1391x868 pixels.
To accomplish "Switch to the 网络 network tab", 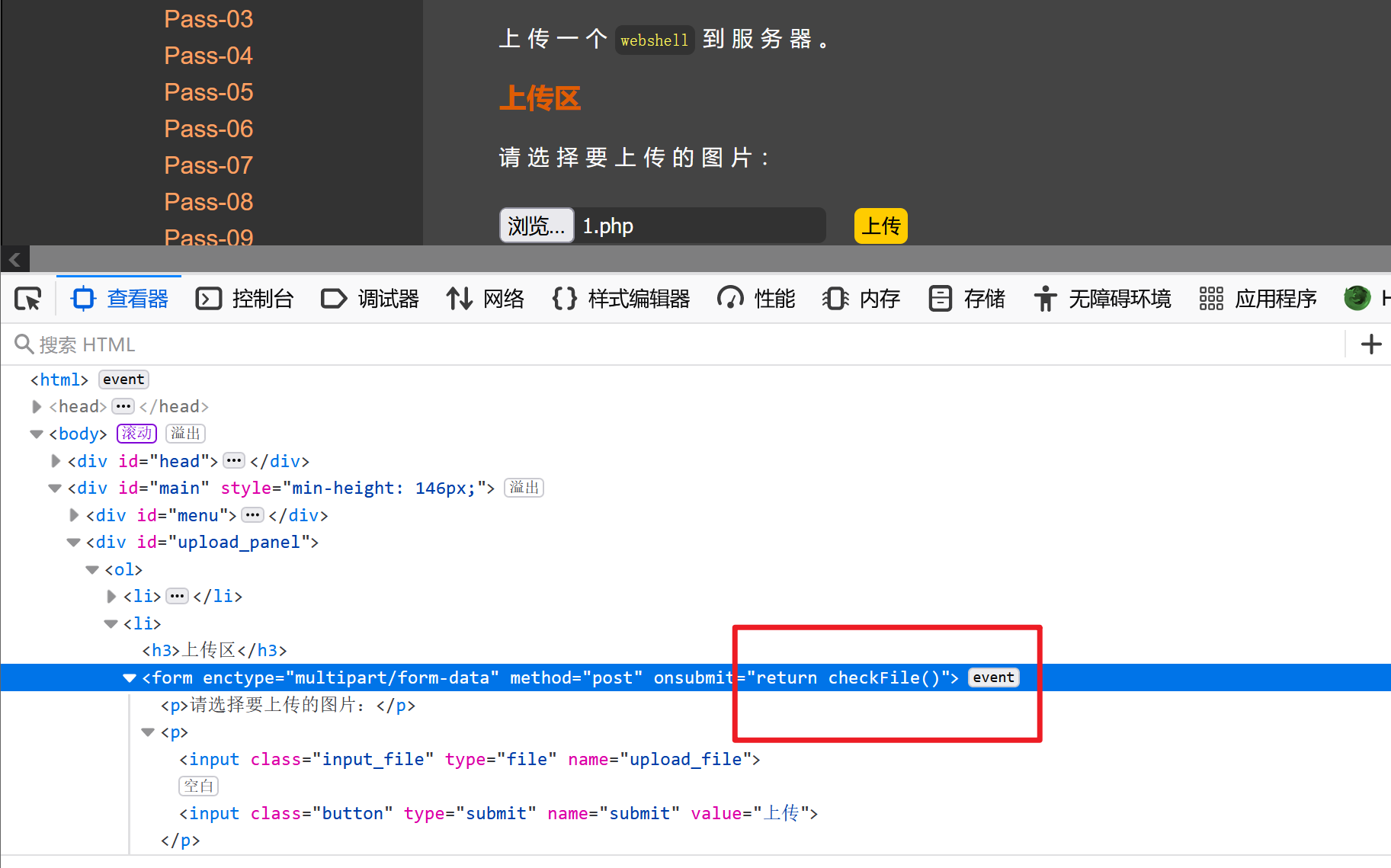I will 486,299.
